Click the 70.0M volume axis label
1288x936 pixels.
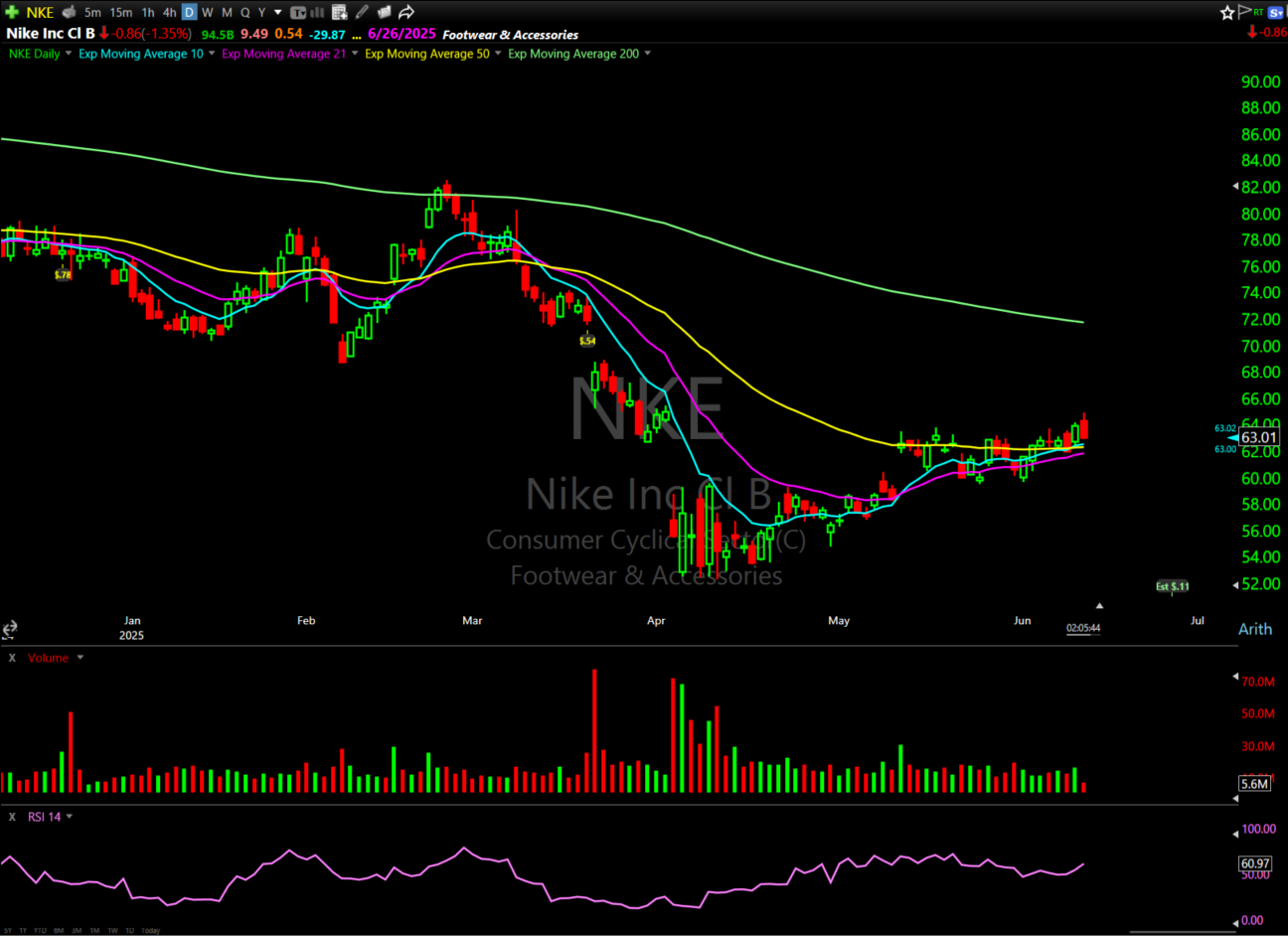point(1258,682)
